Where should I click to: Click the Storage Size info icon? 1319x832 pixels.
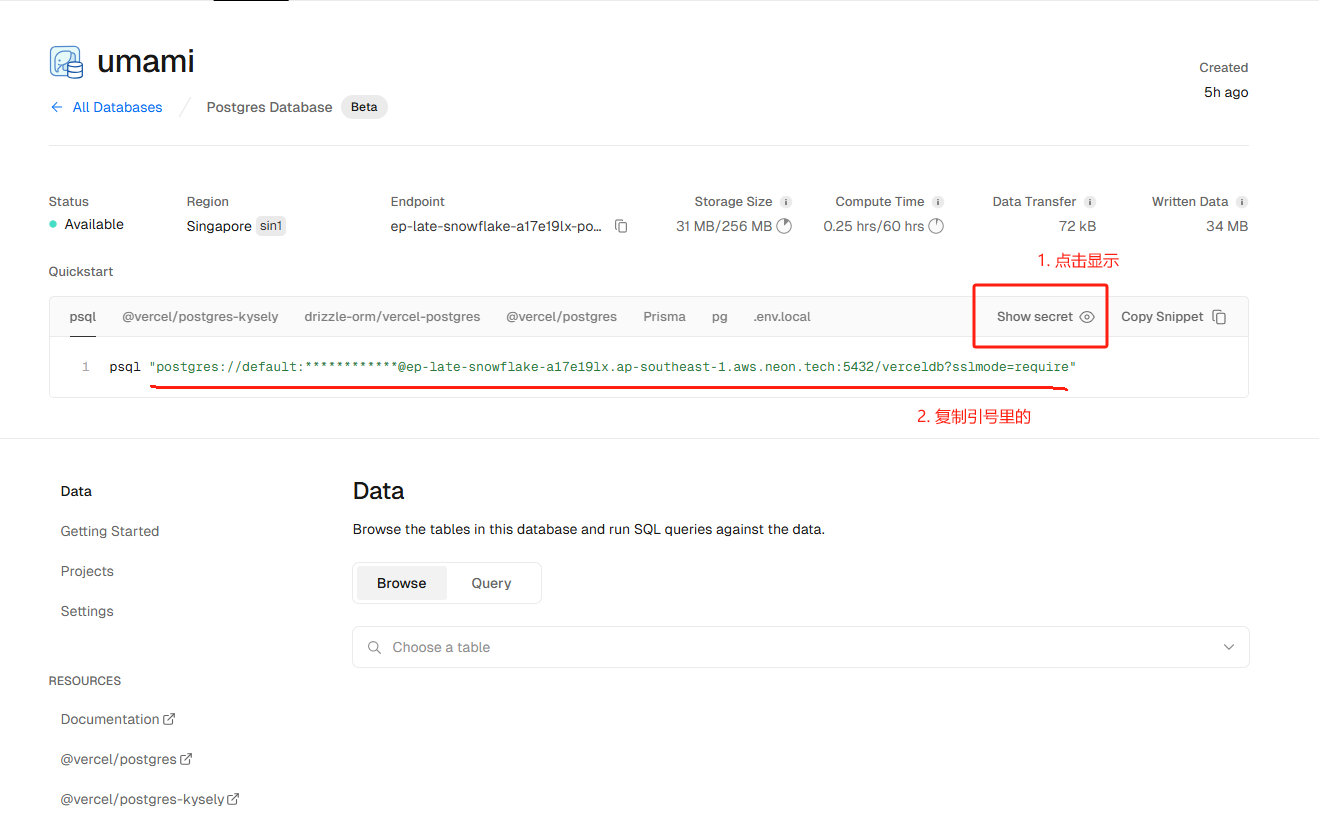pos(786,202)
